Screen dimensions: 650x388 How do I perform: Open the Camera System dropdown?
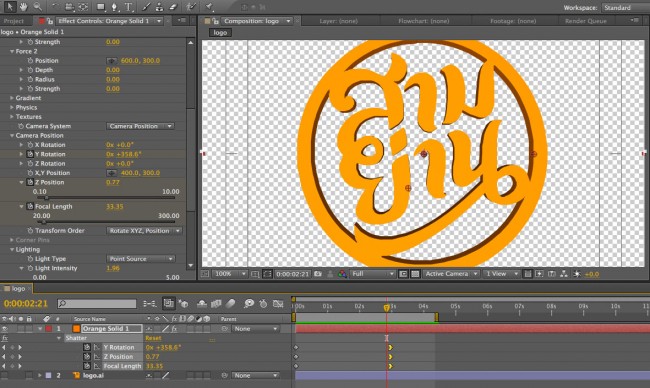(x=140, y=126)
